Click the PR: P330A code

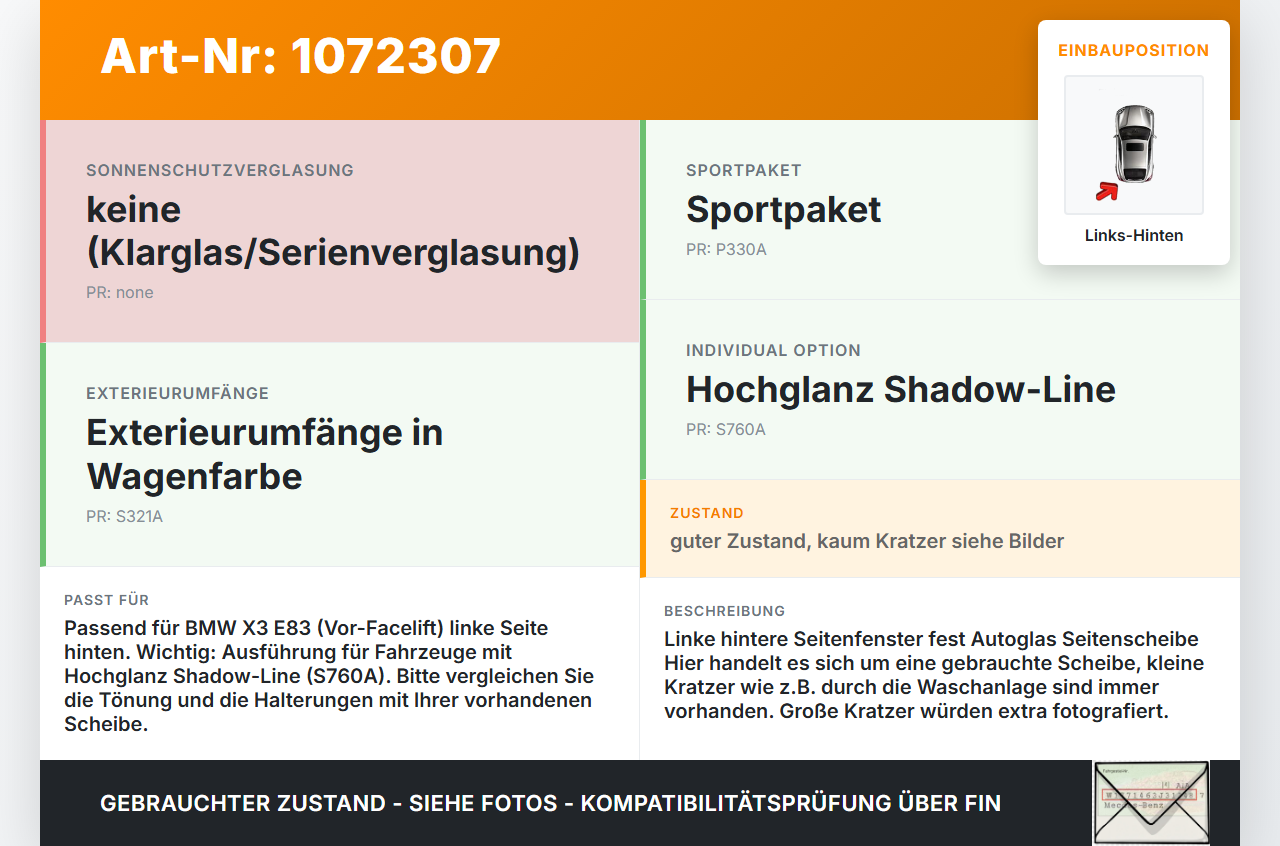click(726, 249)
